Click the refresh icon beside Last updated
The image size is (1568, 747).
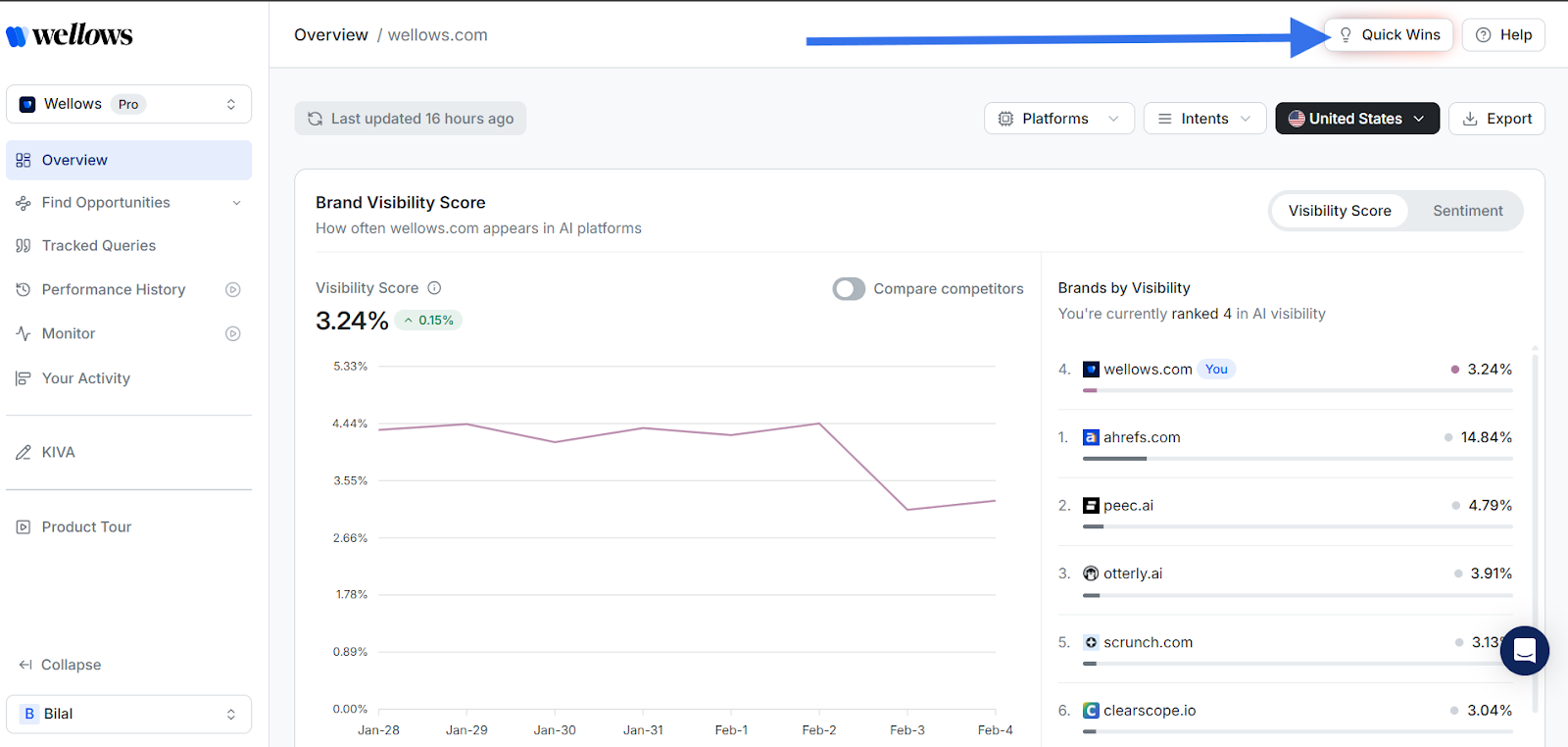pos(315,119)
